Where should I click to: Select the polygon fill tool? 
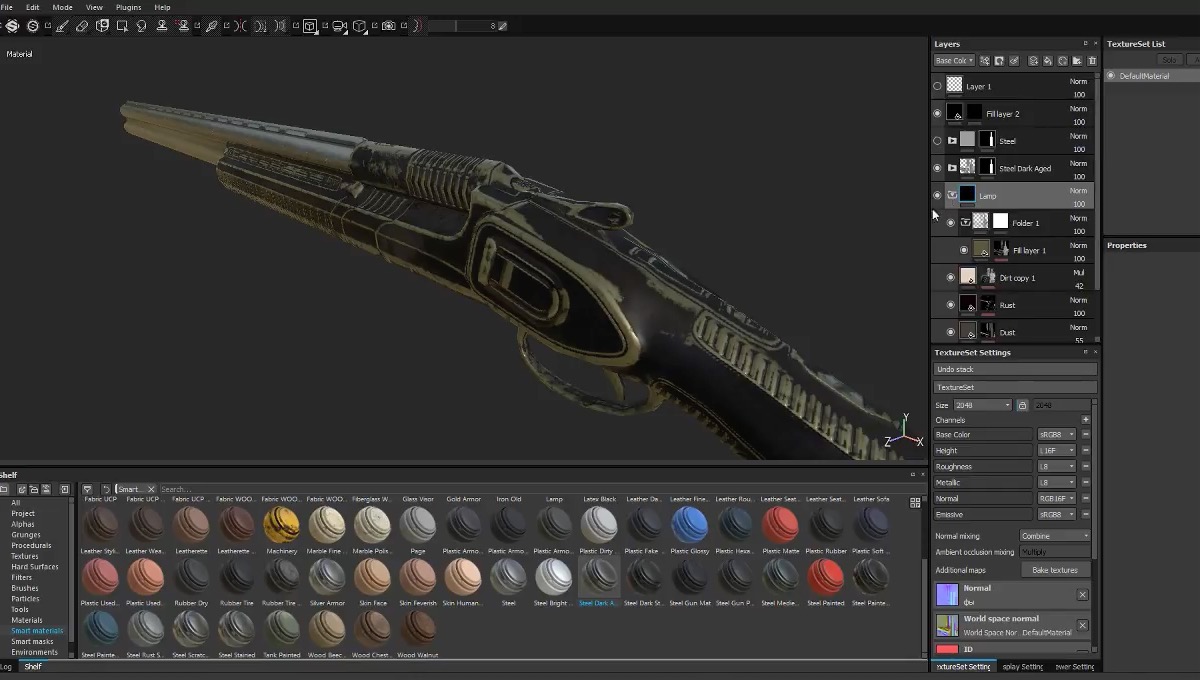pos(120,26)
